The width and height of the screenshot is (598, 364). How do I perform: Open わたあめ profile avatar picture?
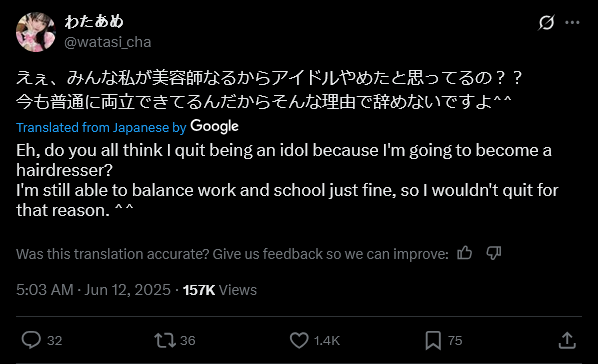(36, 32)
